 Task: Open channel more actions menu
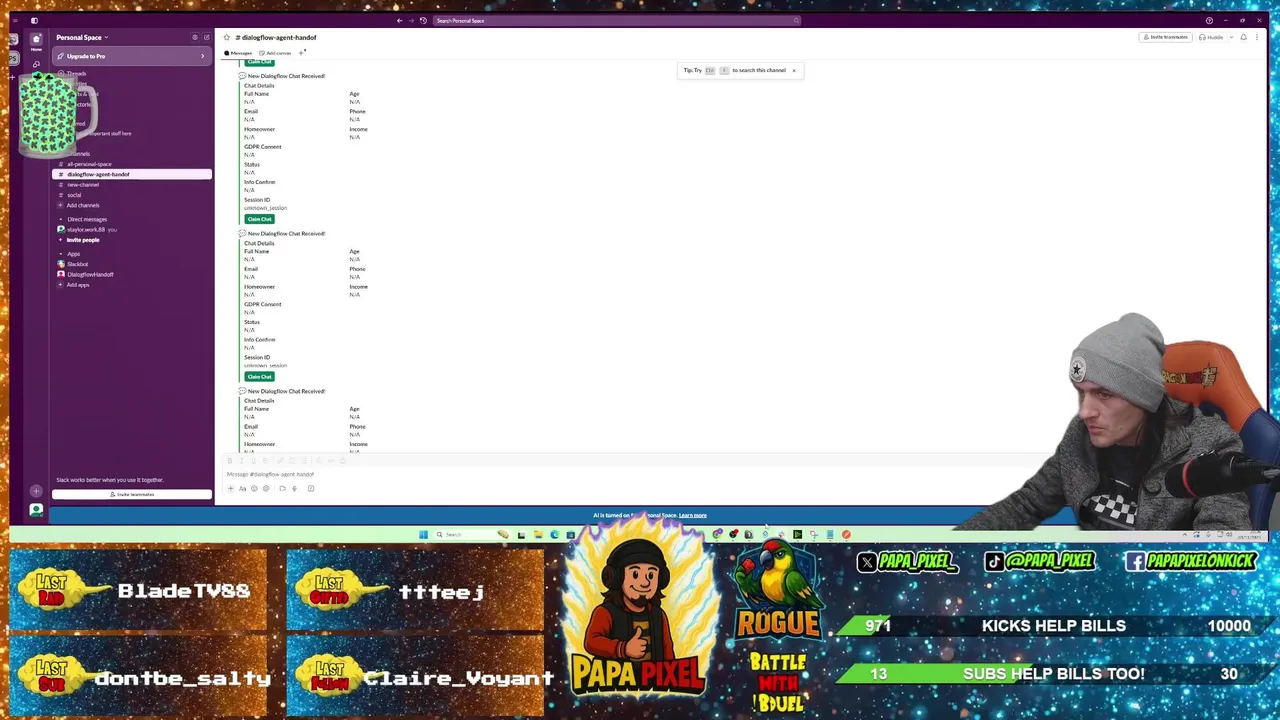click(x=1257, y=37)
